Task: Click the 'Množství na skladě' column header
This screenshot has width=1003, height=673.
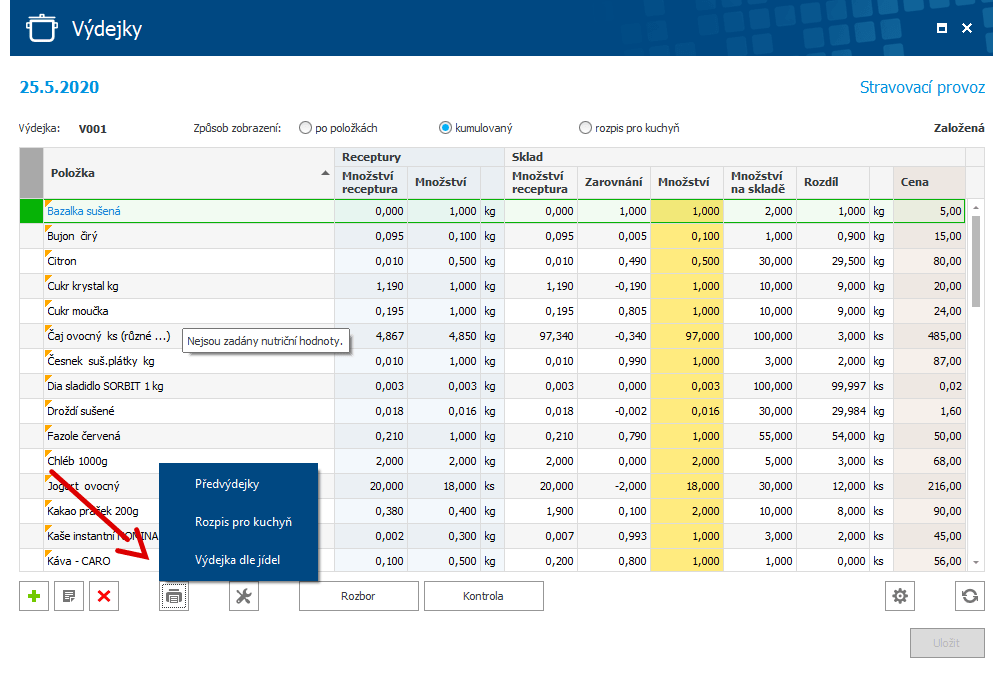Action: [x=759, y=182]
